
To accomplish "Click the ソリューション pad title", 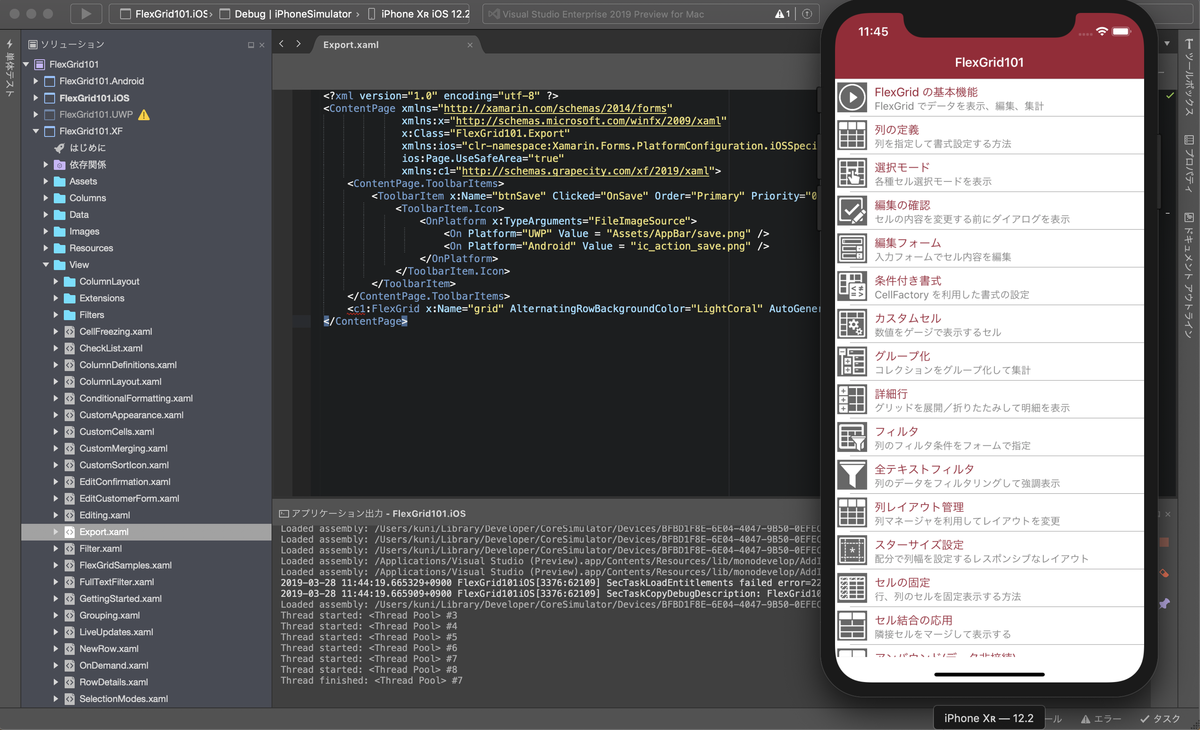I will [71, 45].
